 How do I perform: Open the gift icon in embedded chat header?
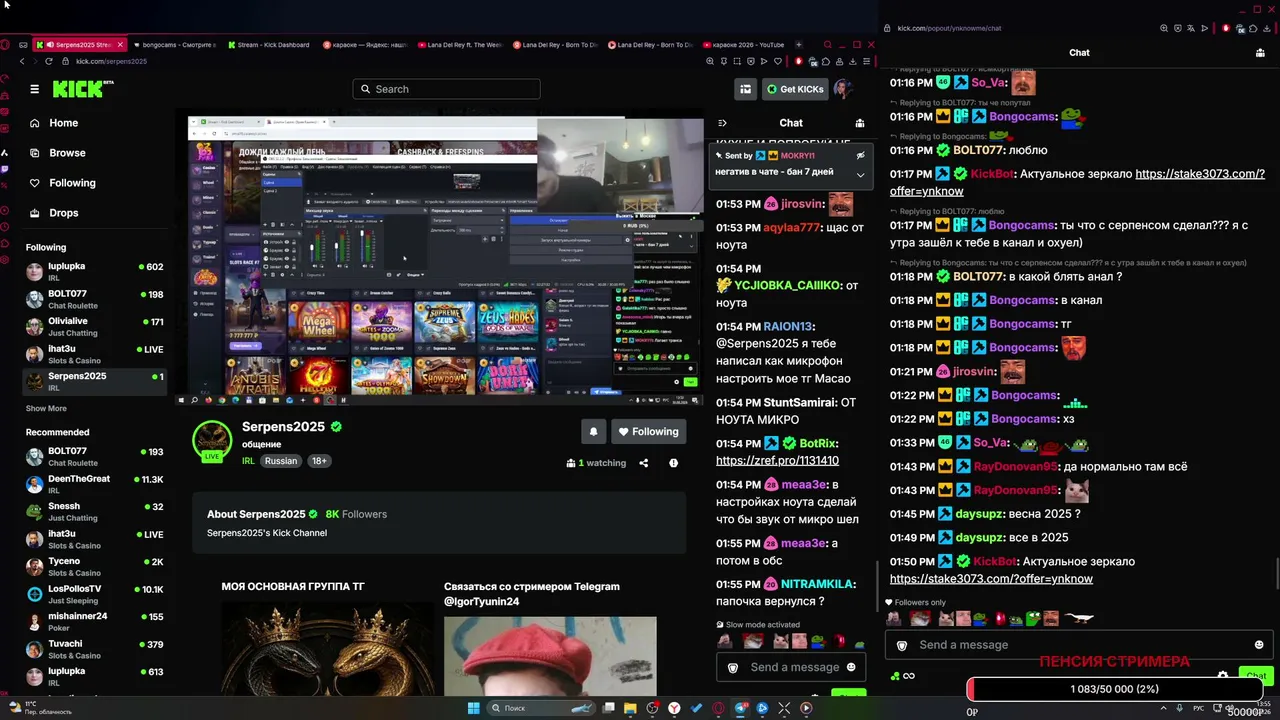(x=860, y=123)
